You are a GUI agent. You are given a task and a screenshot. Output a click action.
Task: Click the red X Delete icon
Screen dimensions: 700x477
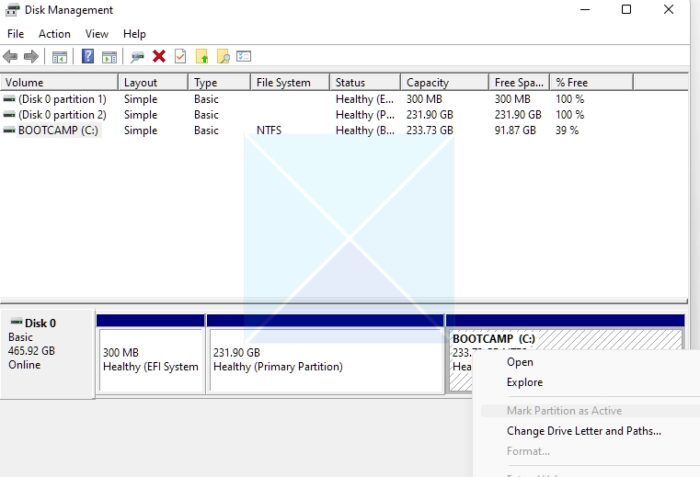159,56
